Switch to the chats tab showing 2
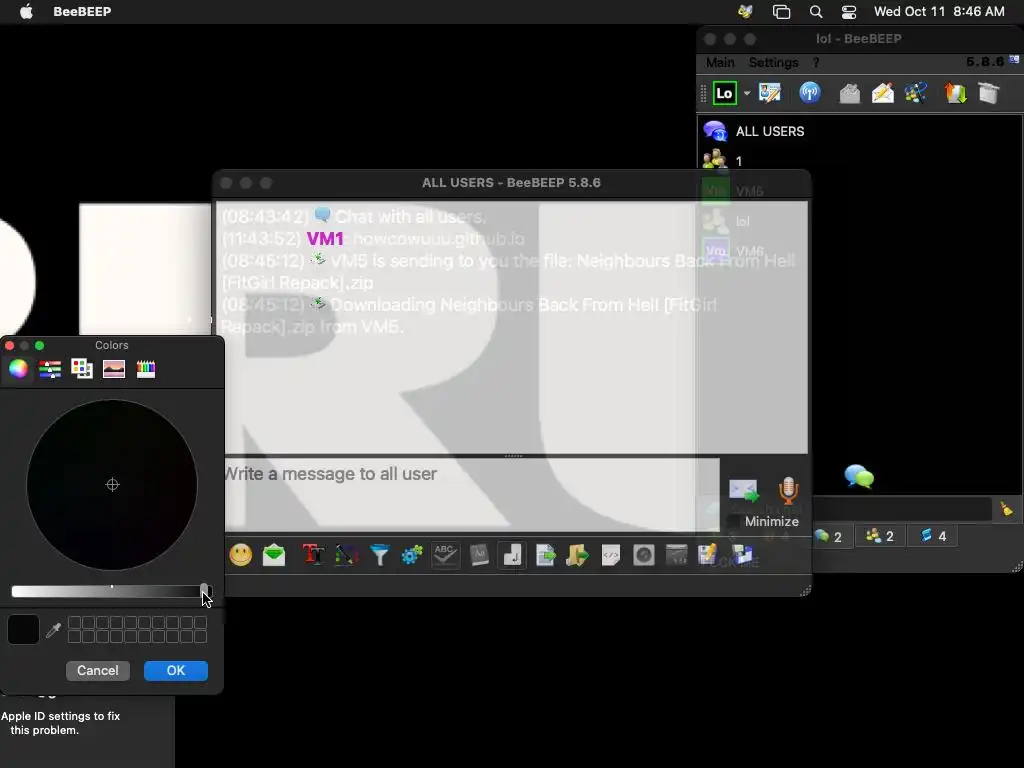This screenshot has width=1024, height=768. (829, 536)
